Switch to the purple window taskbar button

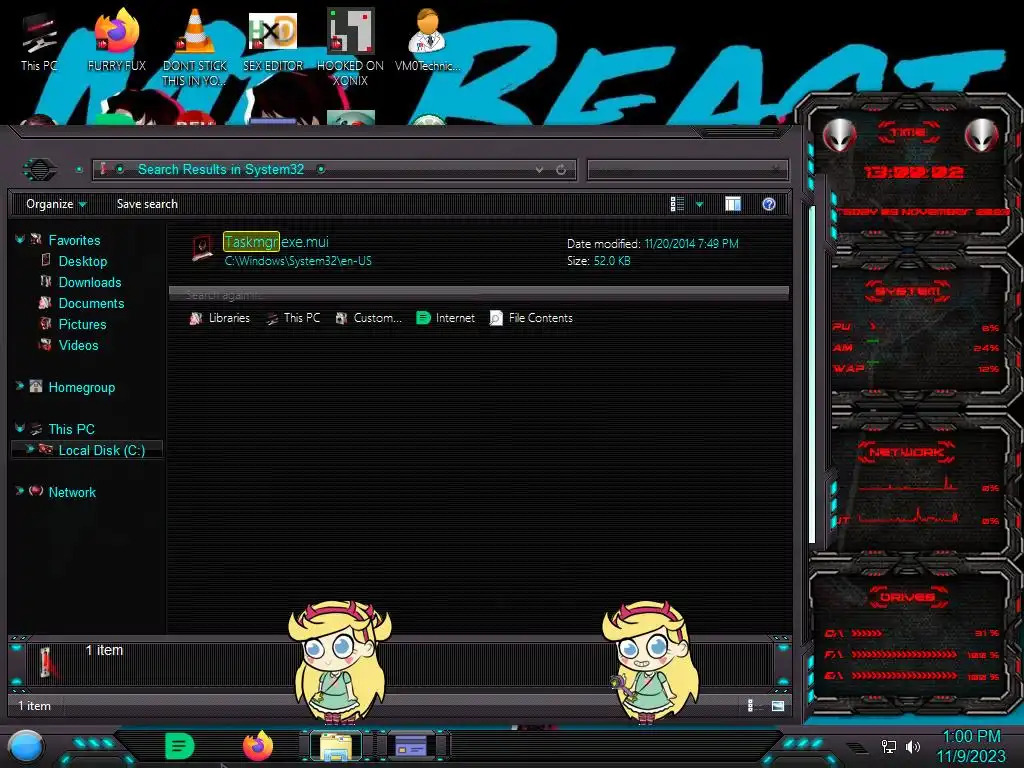[411, 745]
